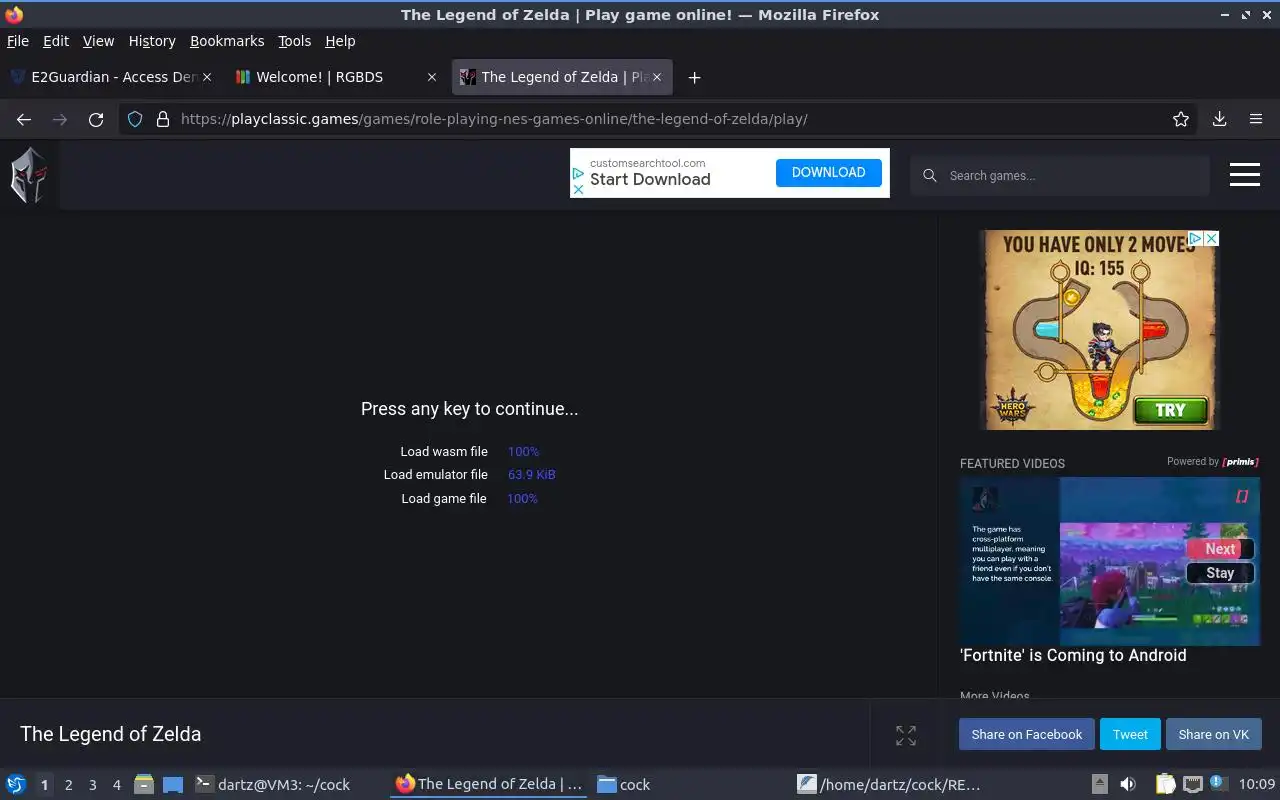Switch to workspace 3
Screen dimensions: 1280x800
[x=92, y=785]
